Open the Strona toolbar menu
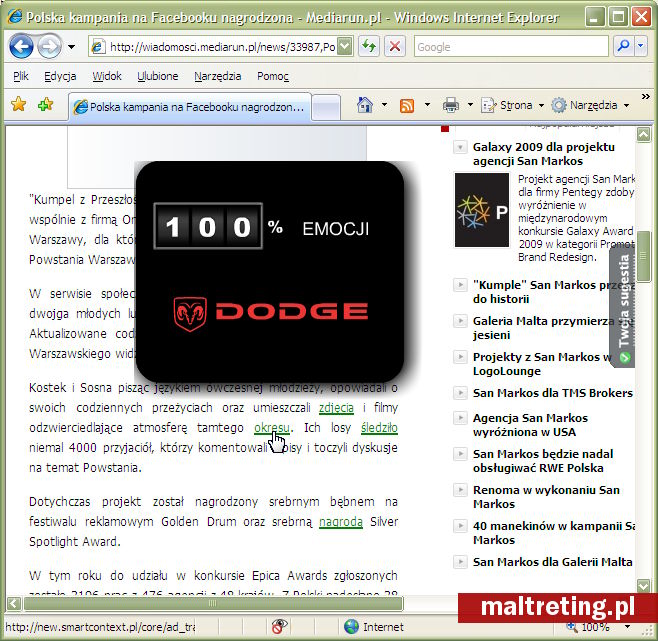The width and height of the screenshot is (658, 641). 512,105
